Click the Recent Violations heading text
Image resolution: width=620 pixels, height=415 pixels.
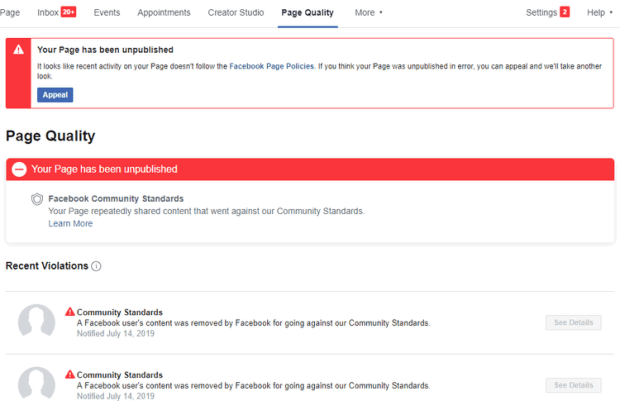[47, 266]
